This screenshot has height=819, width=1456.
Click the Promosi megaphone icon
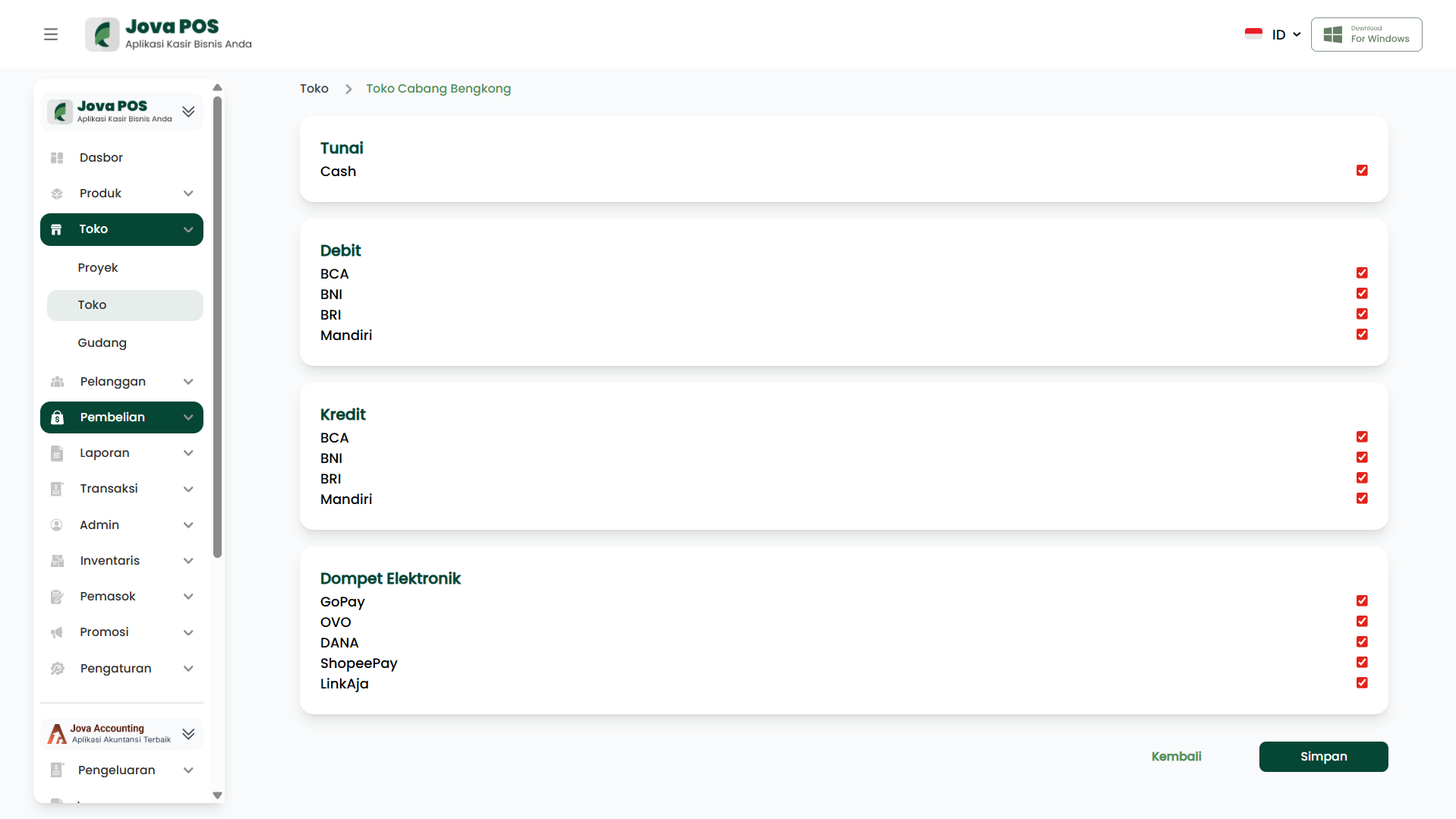[x=57, y=632]
